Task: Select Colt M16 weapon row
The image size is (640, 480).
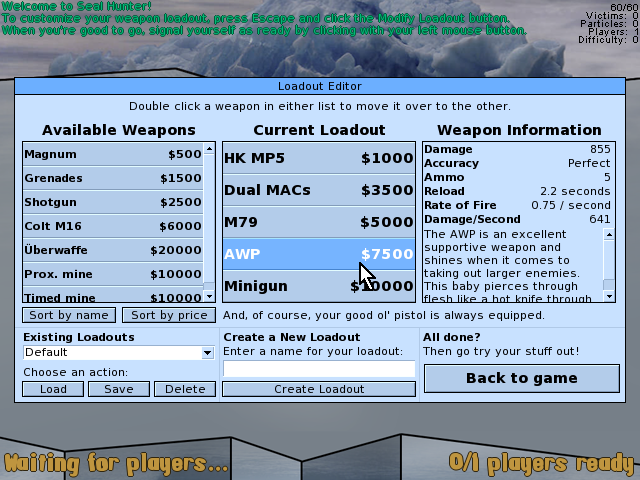Action: (x=113, y=226)
